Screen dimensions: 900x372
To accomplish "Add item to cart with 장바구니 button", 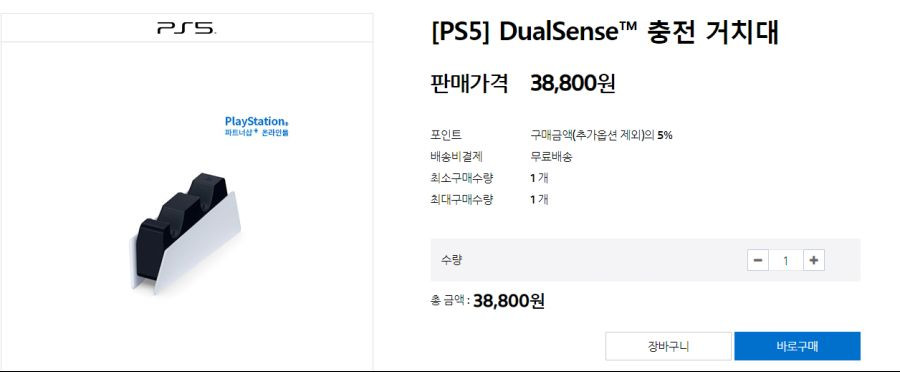I will [668, 346].
